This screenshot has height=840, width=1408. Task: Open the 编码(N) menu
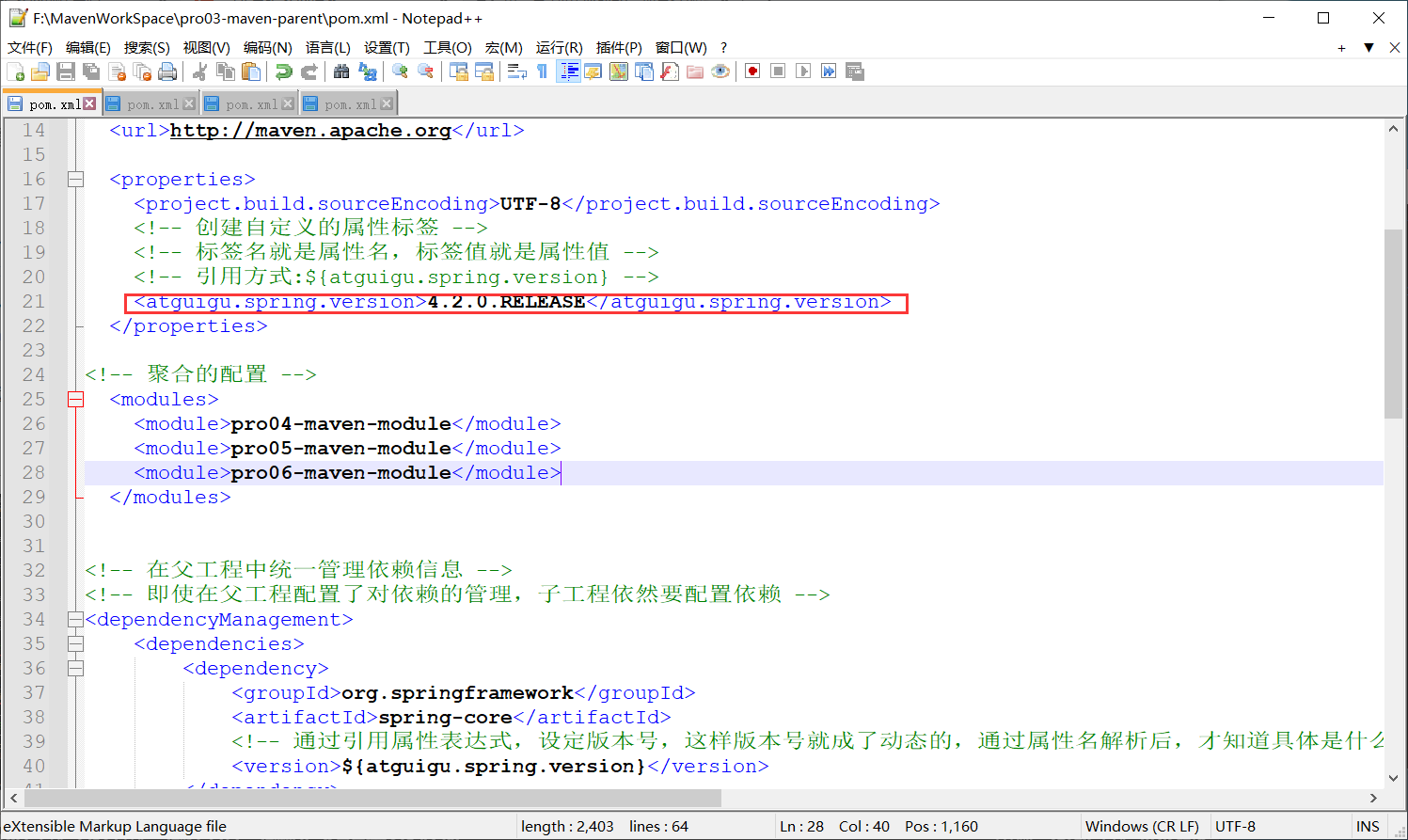point(267,47)
